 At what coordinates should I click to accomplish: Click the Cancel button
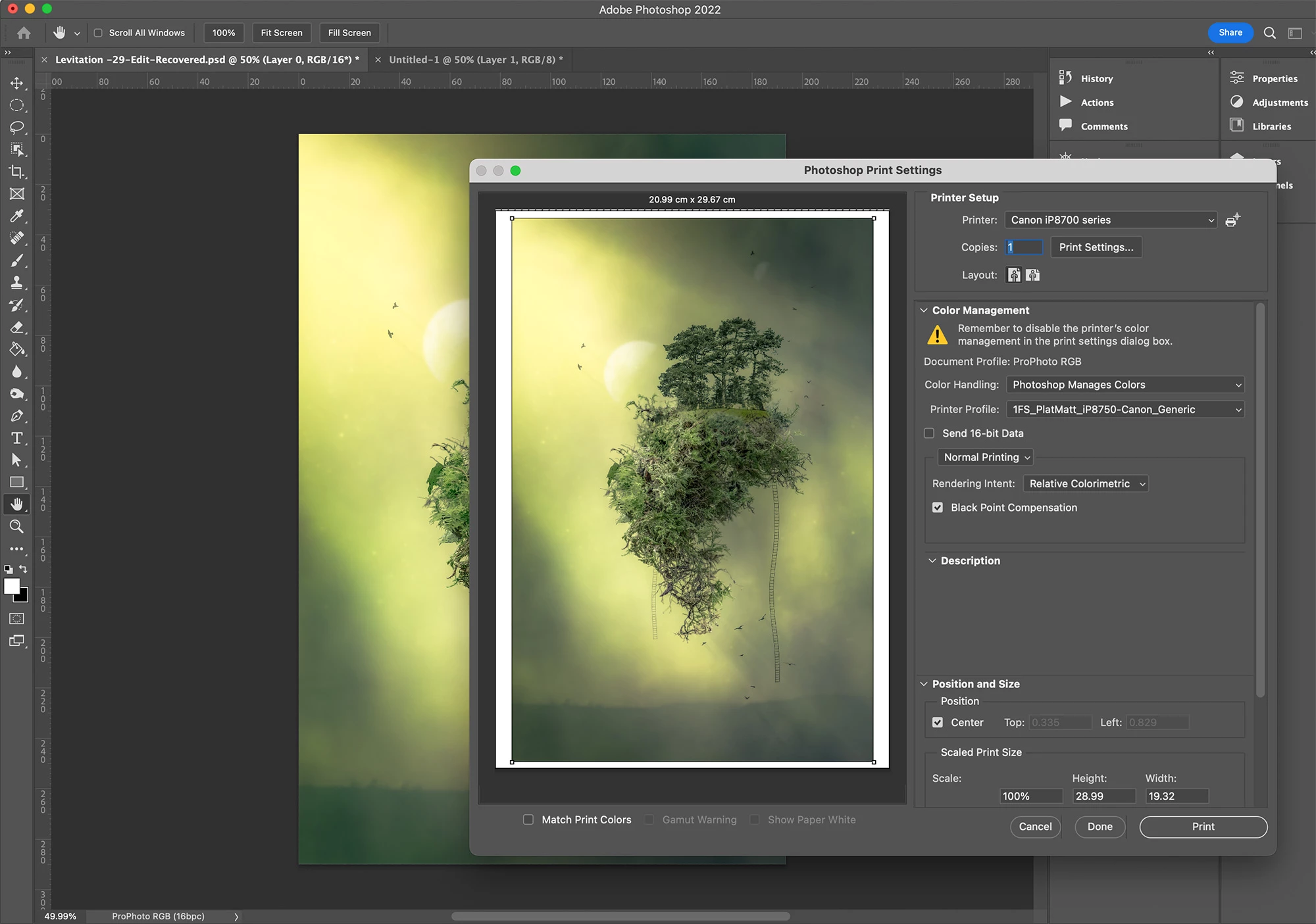pos(1035,827)
